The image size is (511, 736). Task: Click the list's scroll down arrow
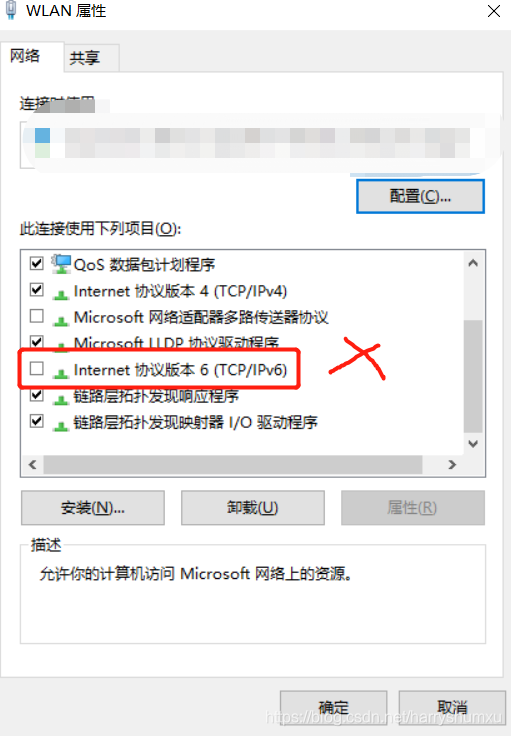[473, 444]
